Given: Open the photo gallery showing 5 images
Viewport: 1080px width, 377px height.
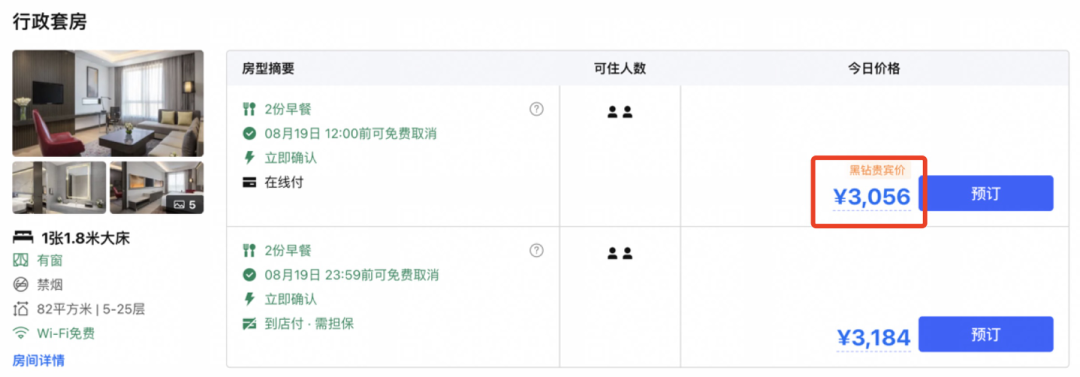Looking at the screenshot, I should [157, 187].
